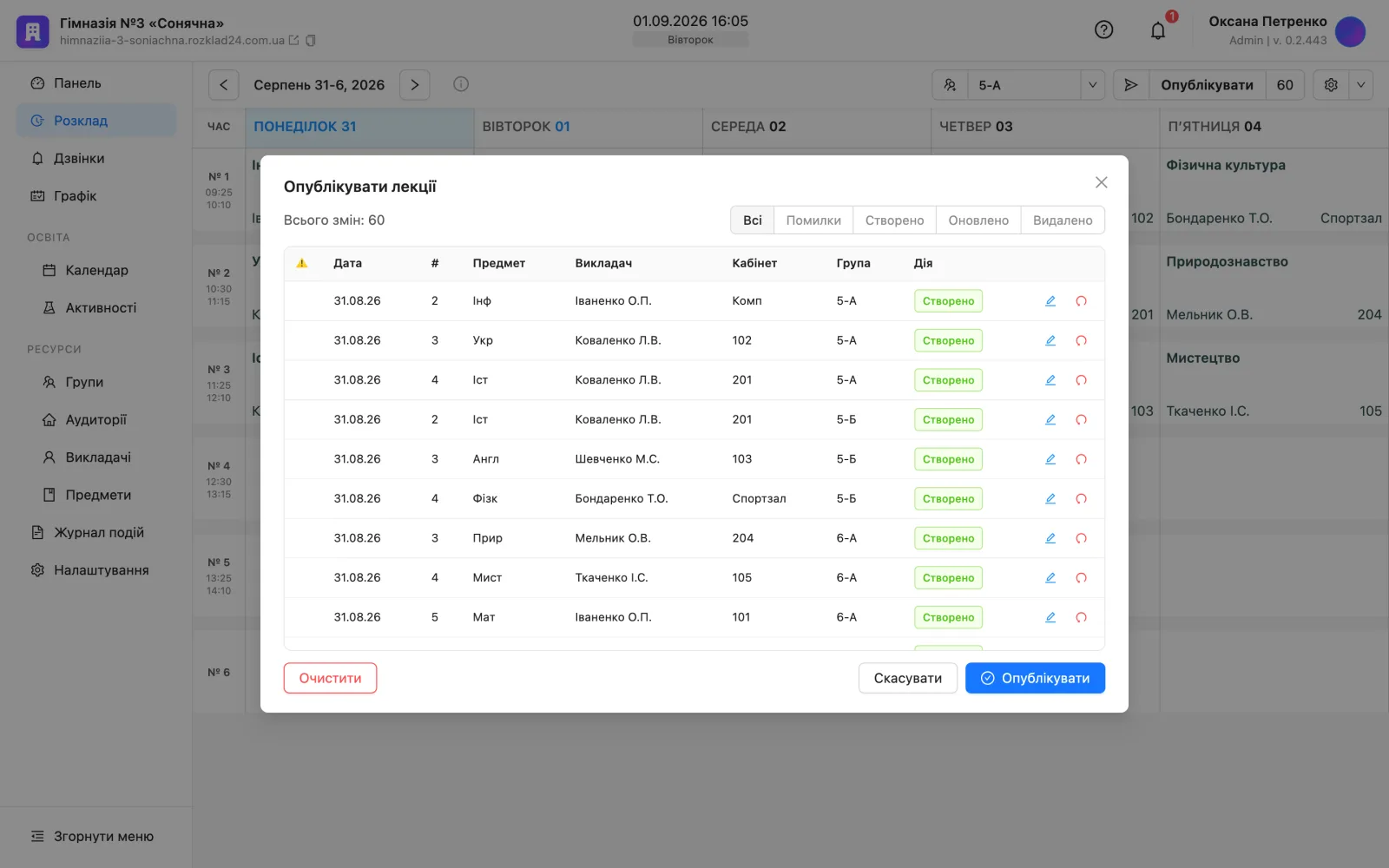
Task: Revert the Укр lesson change in room 102
Action: [x=1081, y=341]
